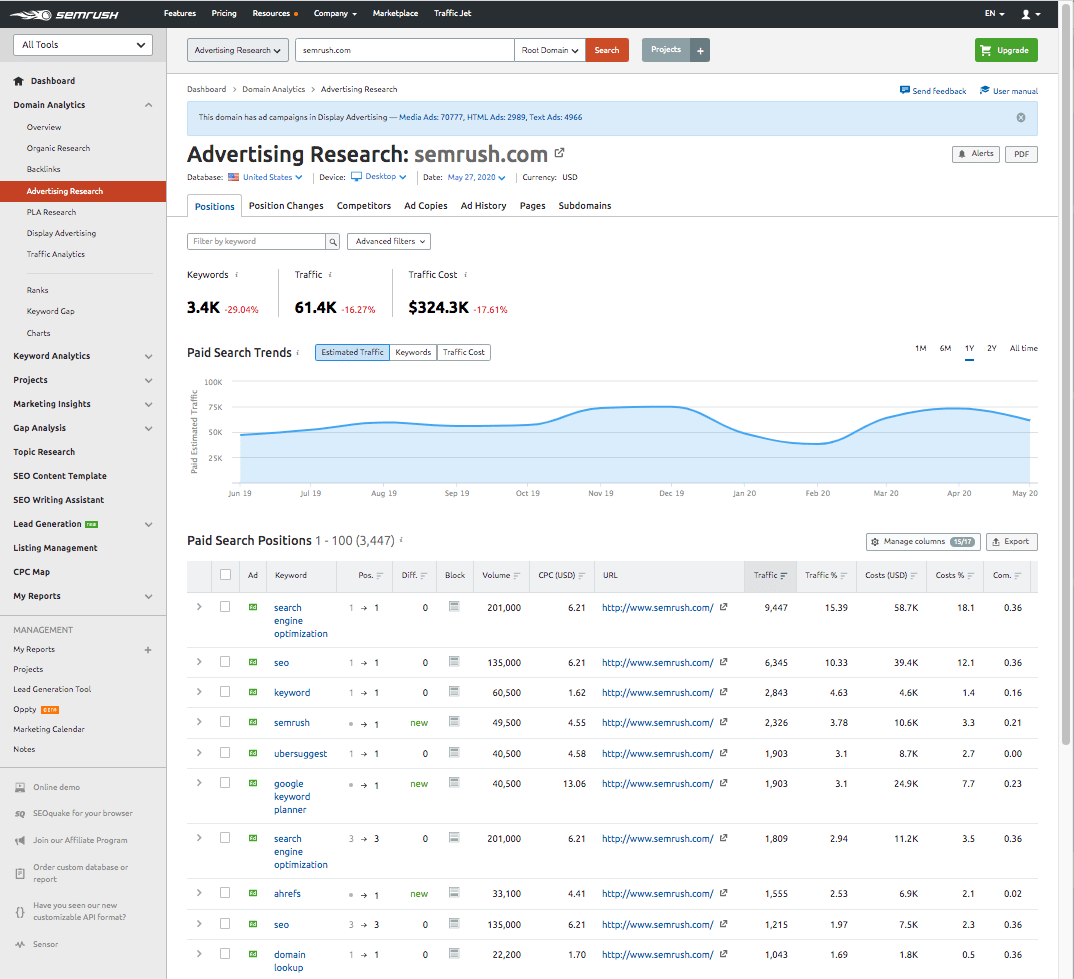1074x979 pixels.
Task: Click the plus icon beside My Reports in Management
Action: (148, 650)
